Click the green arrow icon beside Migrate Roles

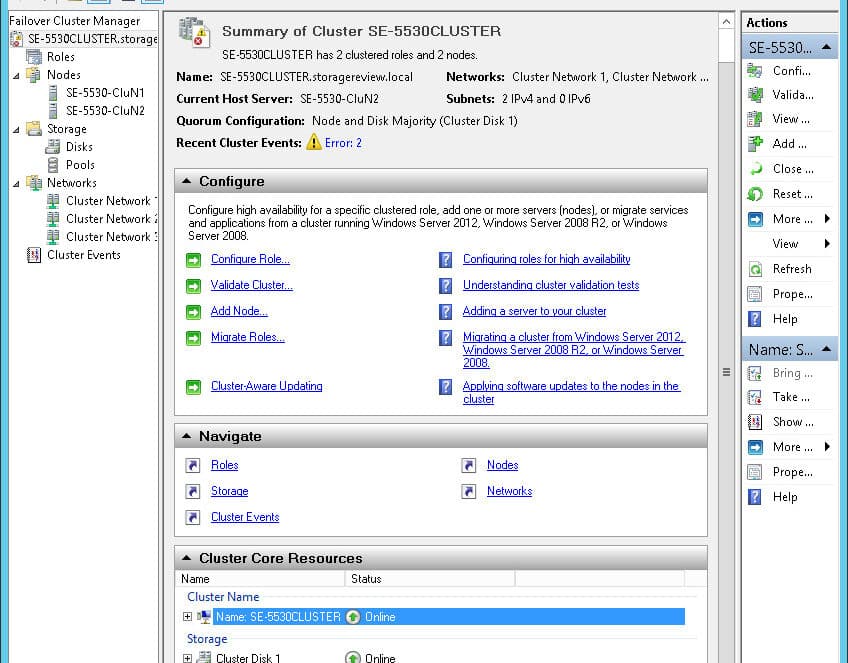[193, 338]
